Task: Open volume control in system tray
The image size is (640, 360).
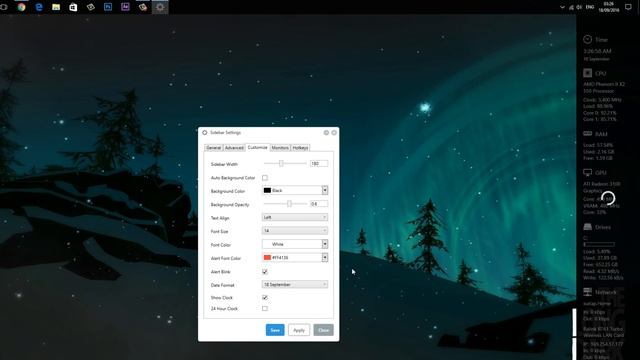Action: pos(579,7)
